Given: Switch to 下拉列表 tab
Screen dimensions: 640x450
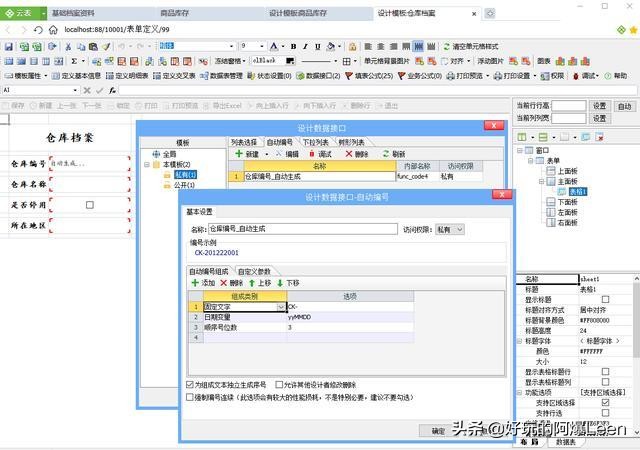Looking at the screenshot, I should [x=316, y=142].
